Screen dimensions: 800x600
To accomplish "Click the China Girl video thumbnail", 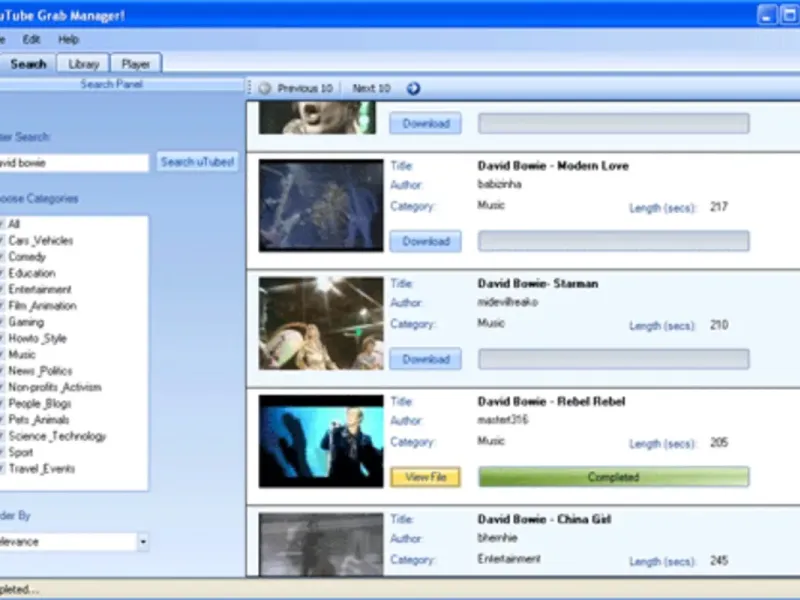I will click(321, 544).
